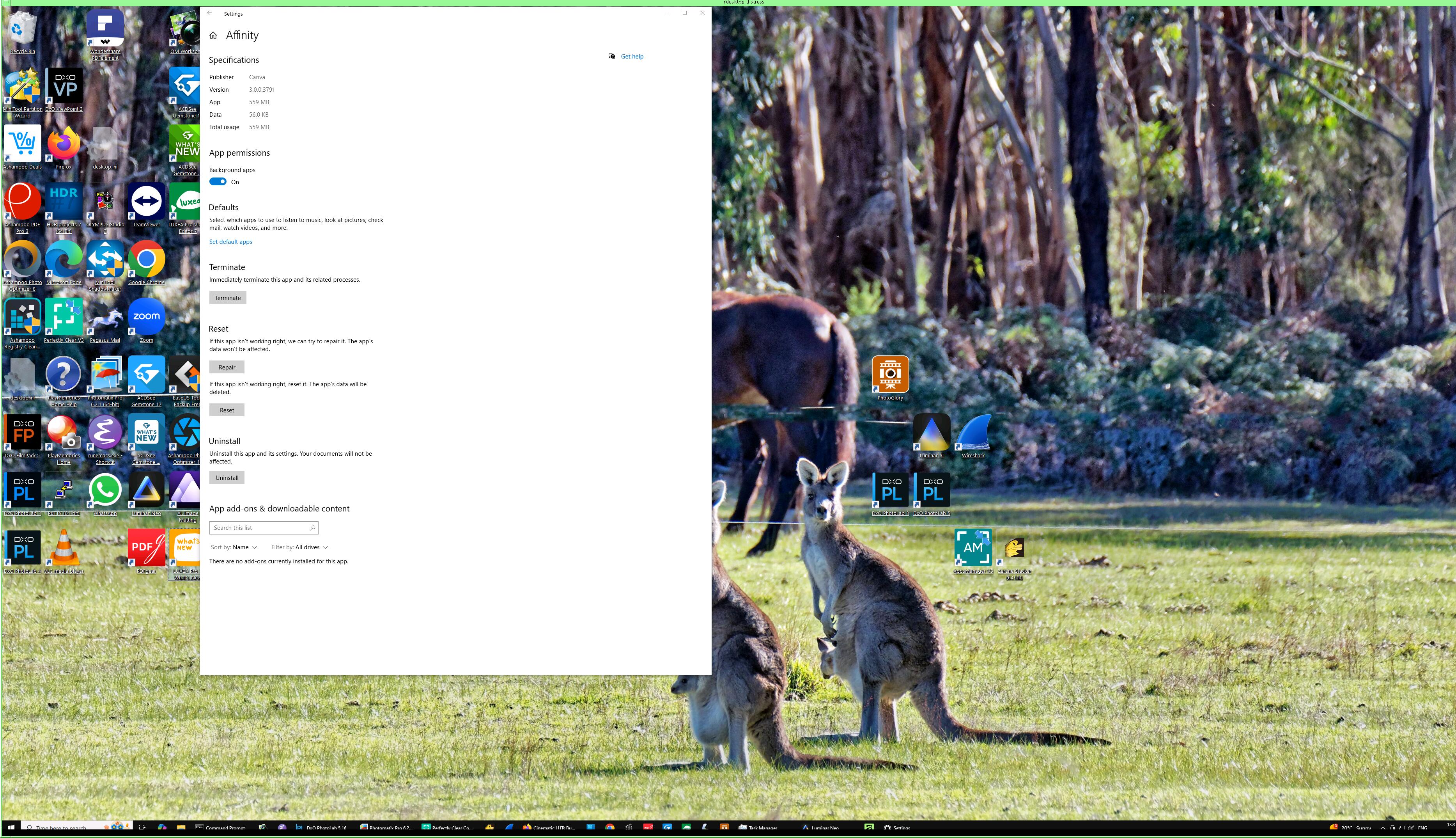The image size is (1456, 838).
Task: Click the Terminate button
Action: point(227,298)
